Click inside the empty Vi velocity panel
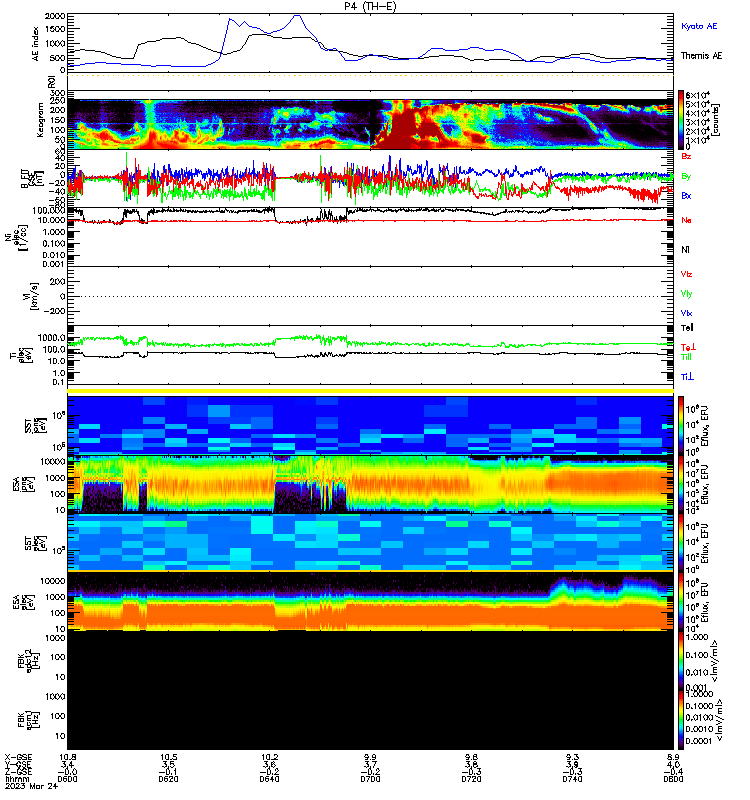The image size is (750, 800). click(370, 296)
